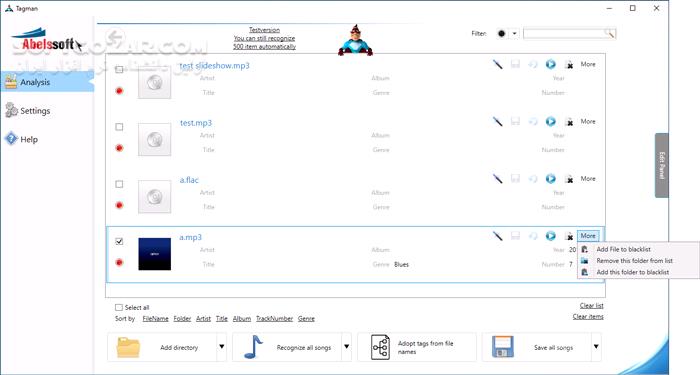Sort the list by Artist
700x375 pixels.
click(203, 319)
